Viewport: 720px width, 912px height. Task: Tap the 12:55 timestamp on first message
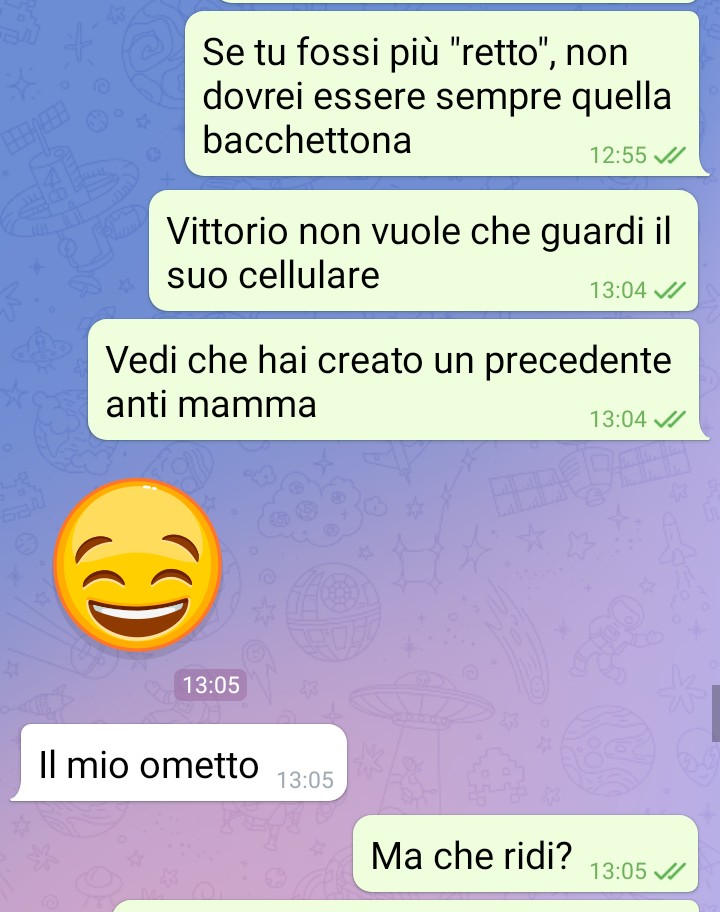click(x=618, y=155)
